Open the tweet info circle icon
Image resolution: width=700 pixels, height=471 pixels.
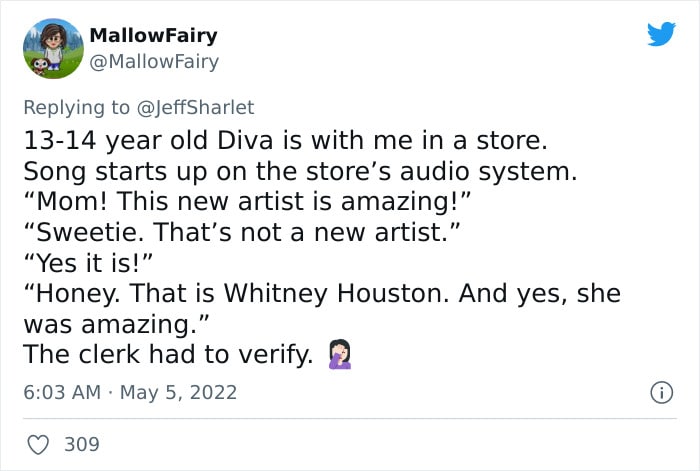point(661,393)
